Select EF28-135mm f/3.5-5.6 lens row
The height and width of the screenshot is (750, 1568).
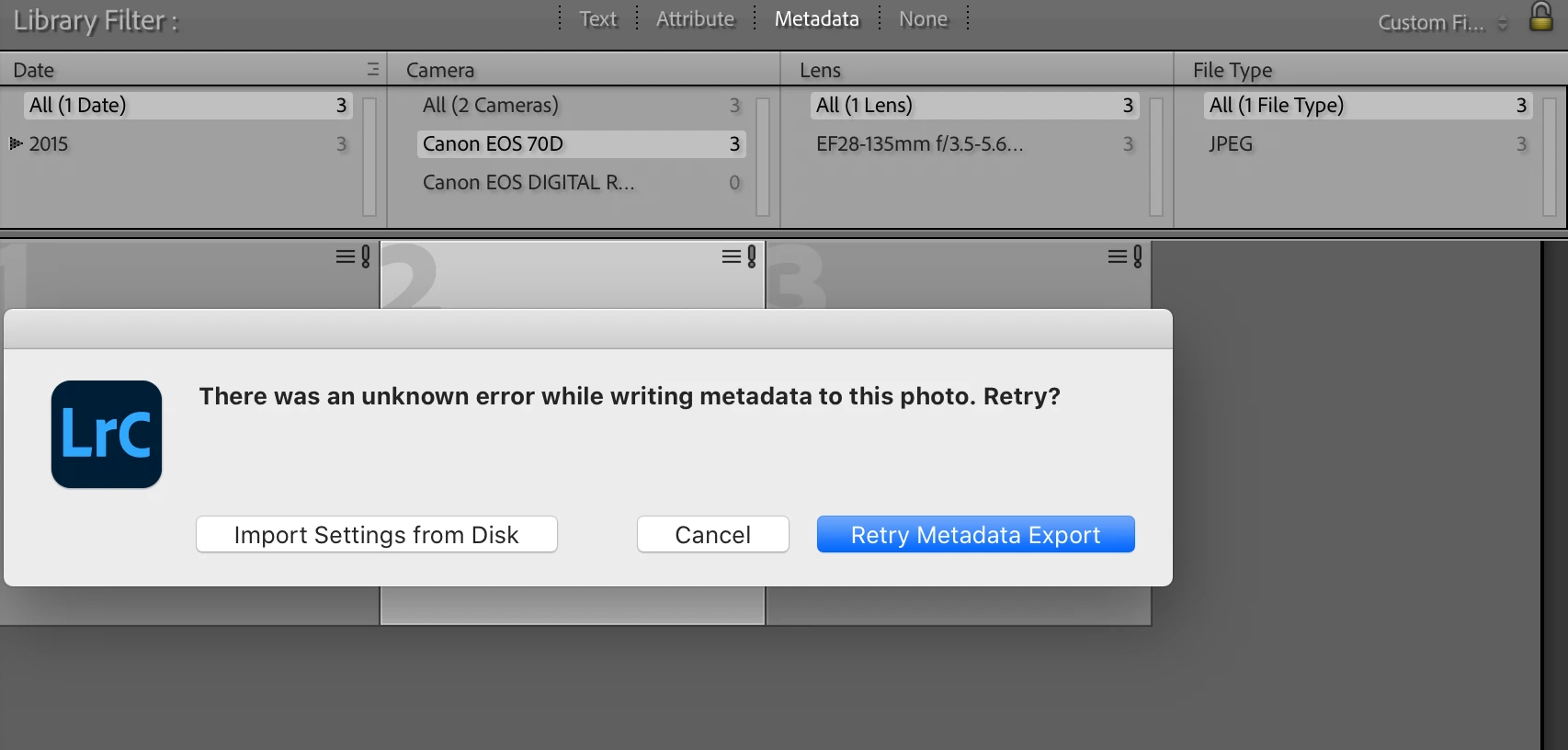pyautogui.click(x=975, y=143)
